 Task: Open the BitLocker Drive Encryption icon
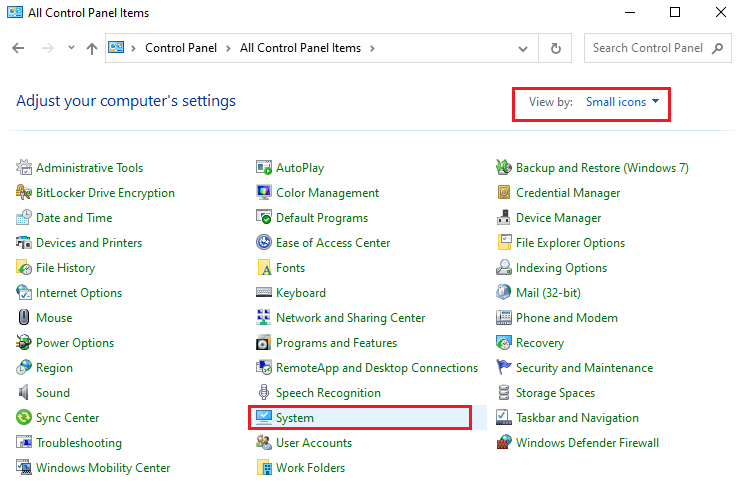(x=24, y=192)
